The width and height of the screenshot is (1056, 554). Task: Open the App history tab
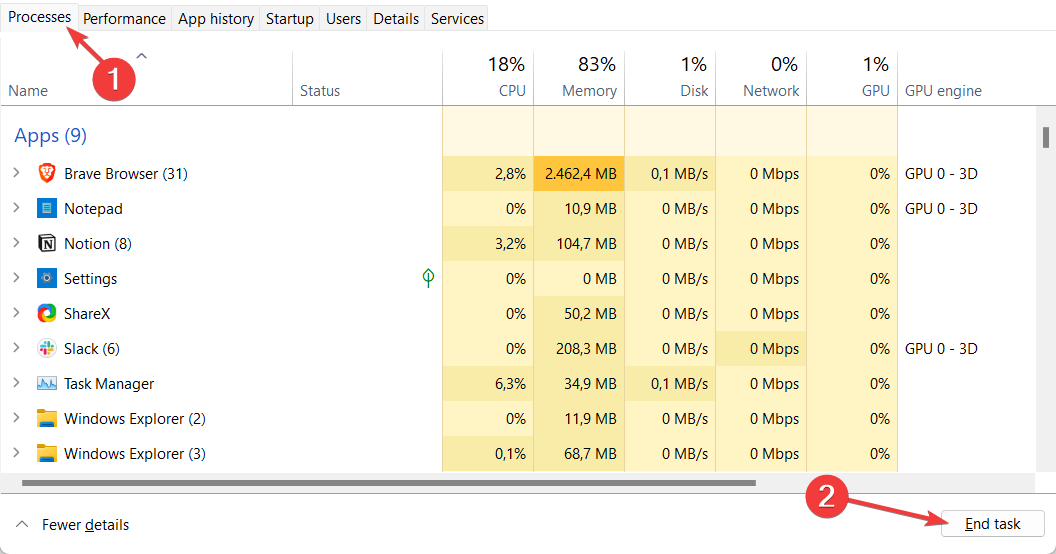pyautogui.click(x=216, y=19)
